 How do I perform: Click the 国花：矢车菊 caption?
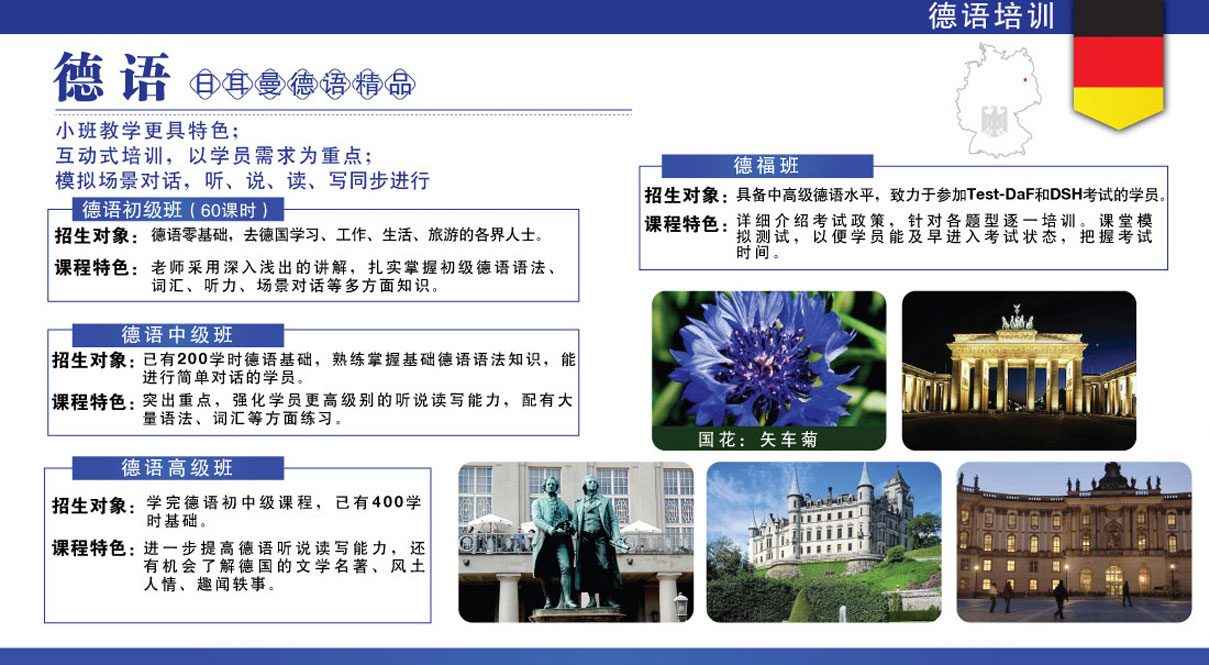pos(757,439)
